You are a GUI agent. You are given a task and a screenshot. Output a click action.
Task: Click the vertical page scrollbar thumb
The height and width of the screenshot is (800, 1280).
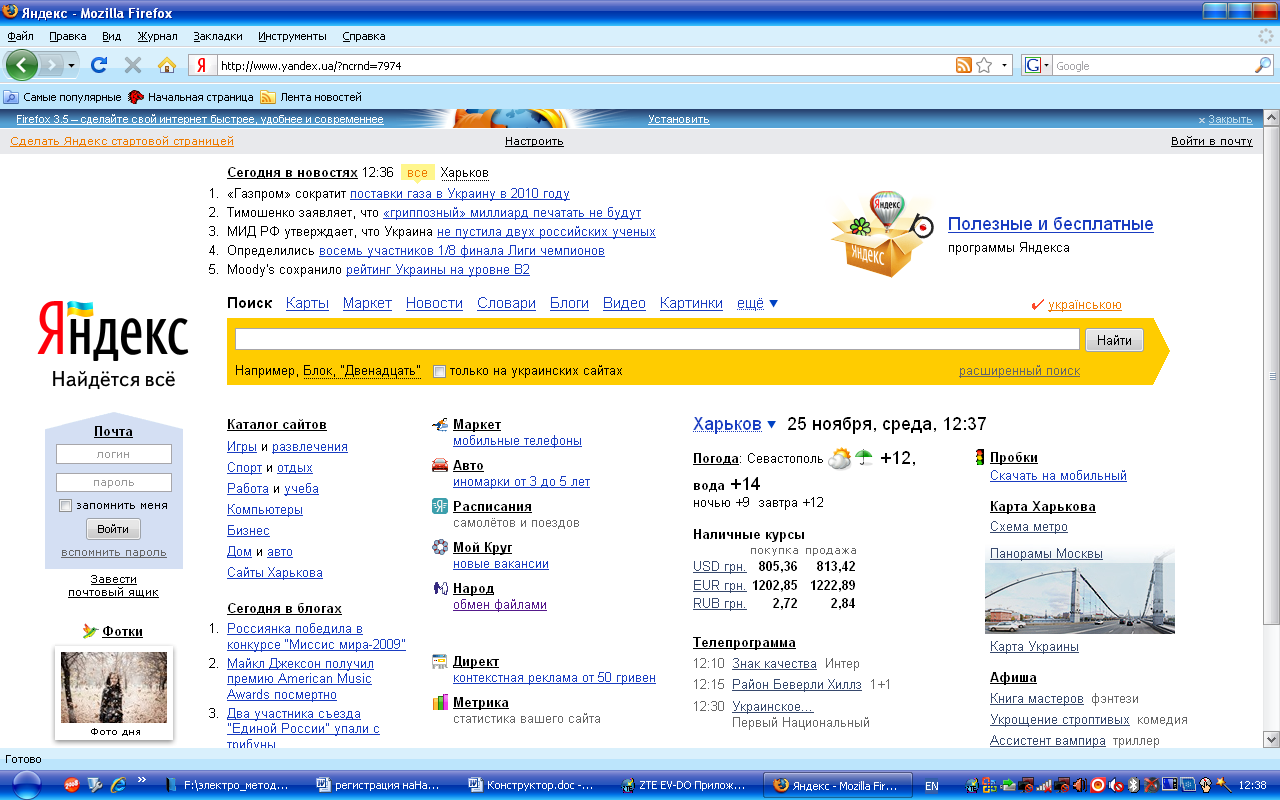pyautogui.click(x=1272, y=376)
